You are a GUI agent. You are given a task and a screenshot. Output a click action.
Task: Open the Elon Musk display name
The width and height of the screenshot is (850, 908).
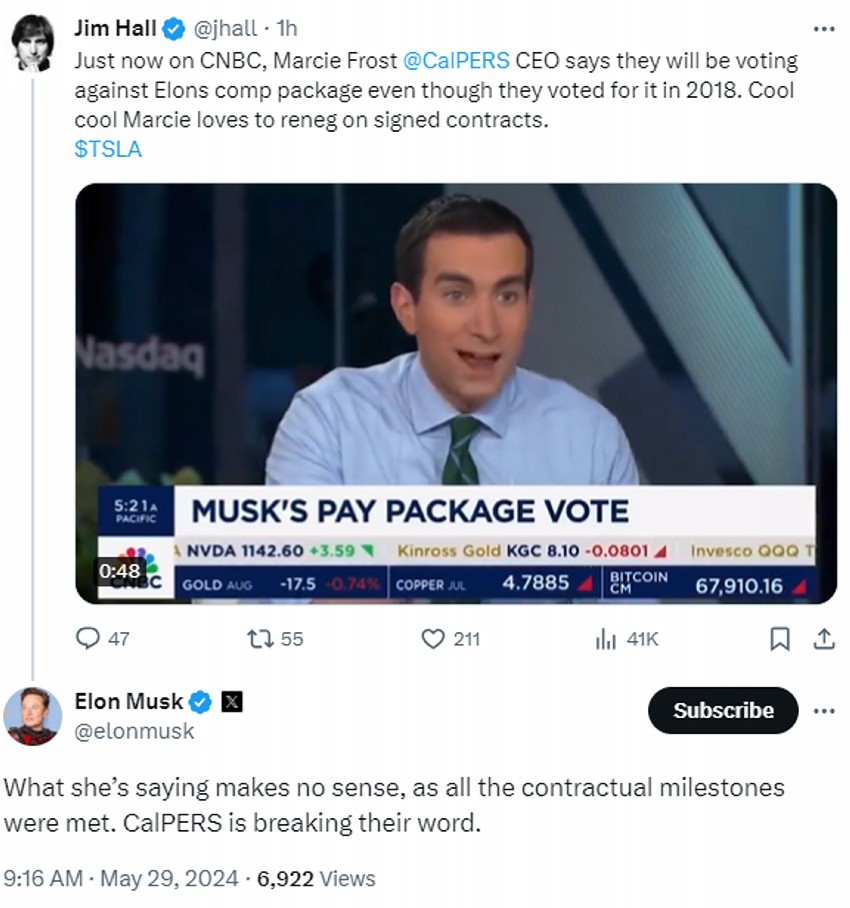(129, 702)
